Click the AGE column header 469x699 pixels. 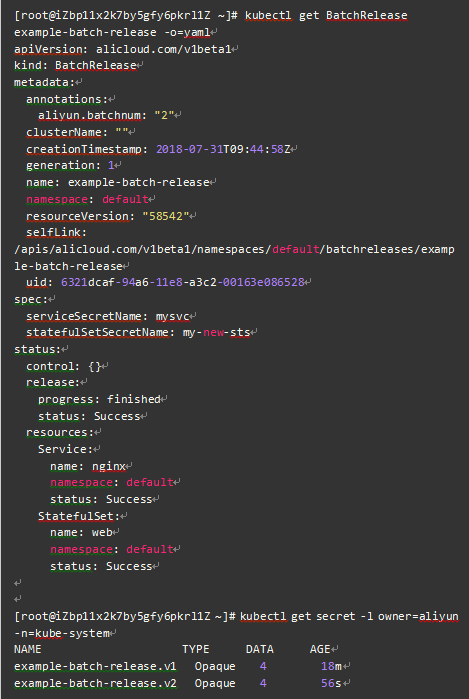click(321, 650)
